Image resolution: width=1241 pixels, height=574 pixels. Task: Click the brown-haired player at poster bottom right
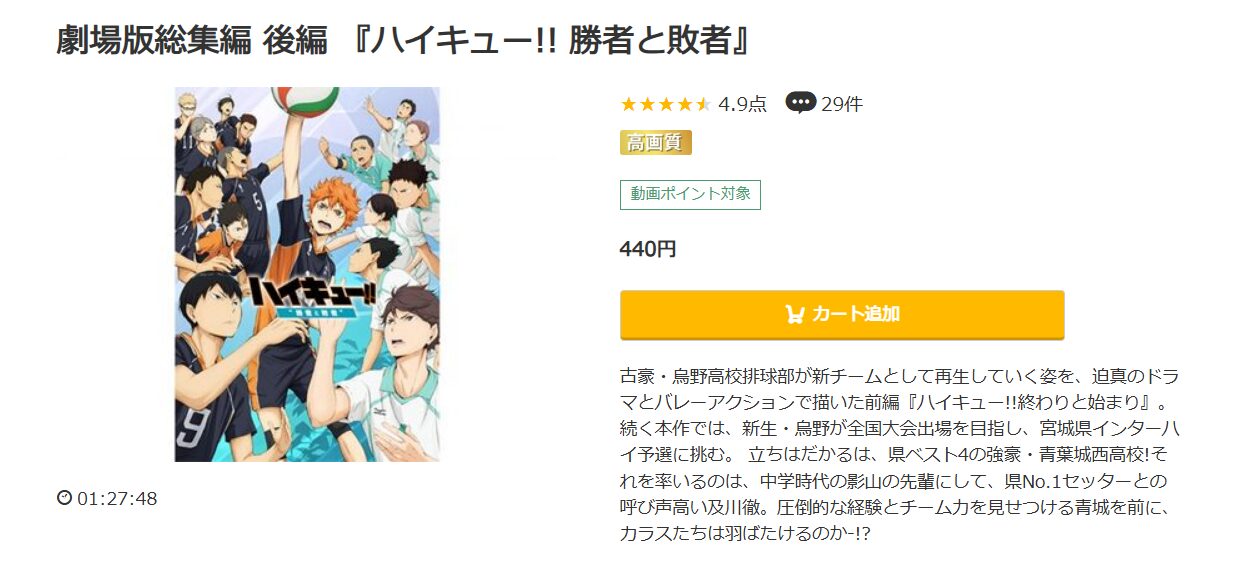404,330
